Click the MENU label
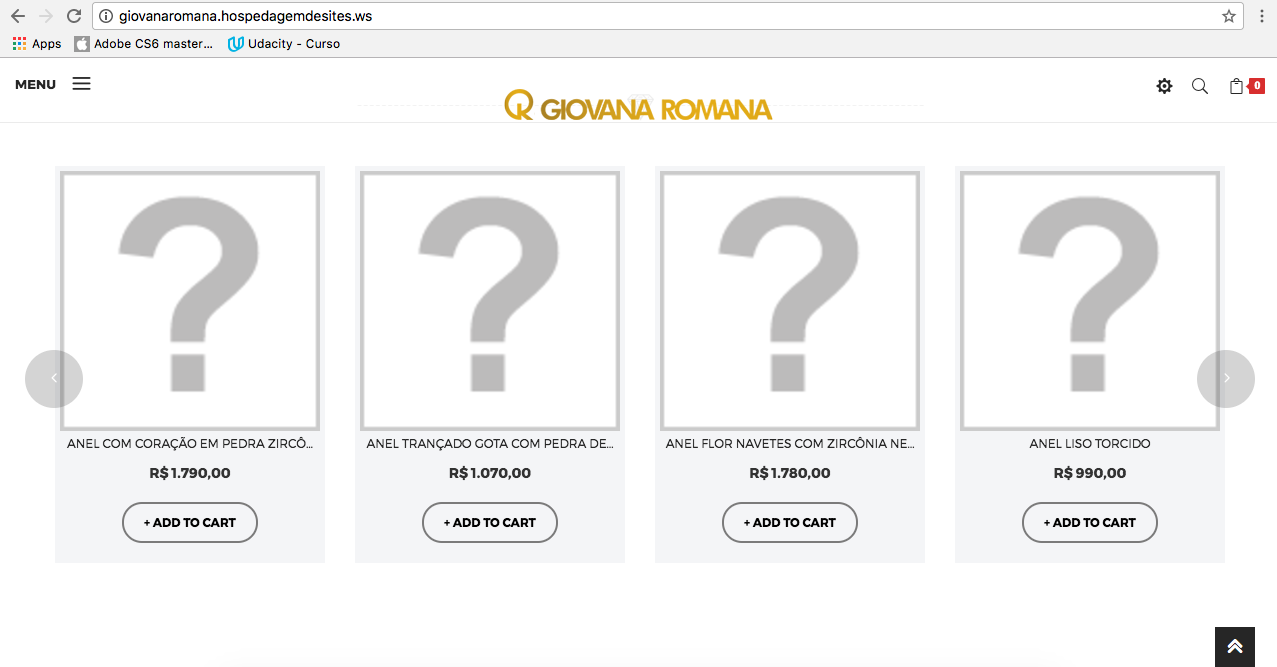Screen dimensions: 1277x667 35,85
